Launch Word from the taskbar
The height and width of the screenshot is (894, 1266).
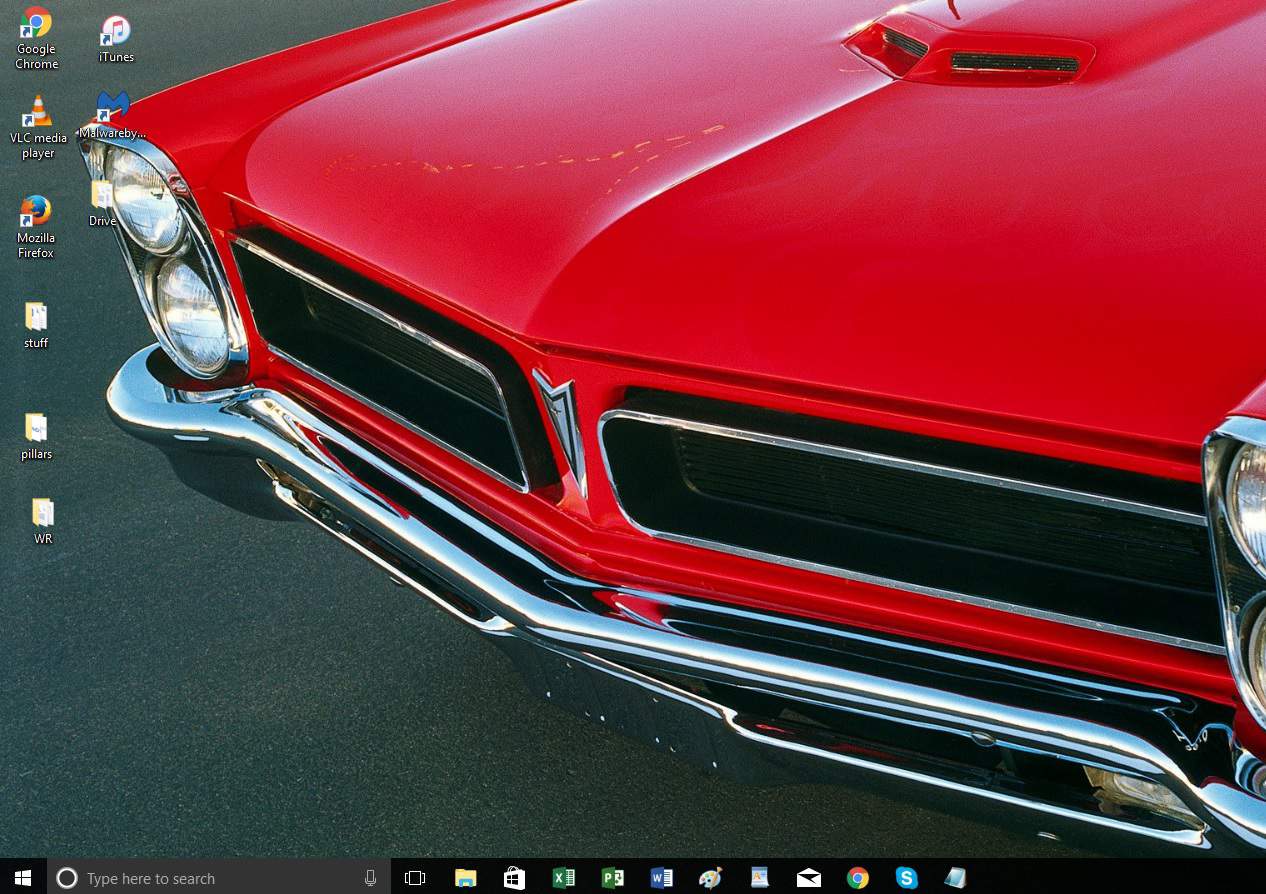tap(662, 877)
